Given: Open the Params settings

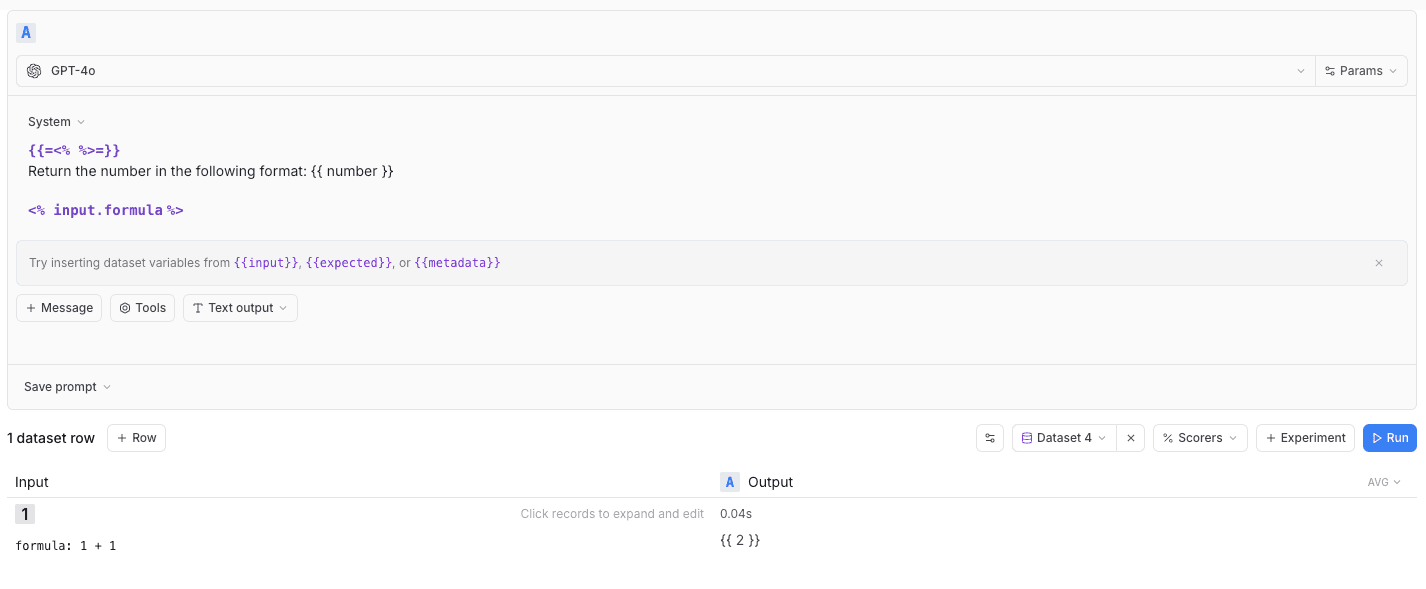Looking at the screenshot, I should (x=1360, y=71).
